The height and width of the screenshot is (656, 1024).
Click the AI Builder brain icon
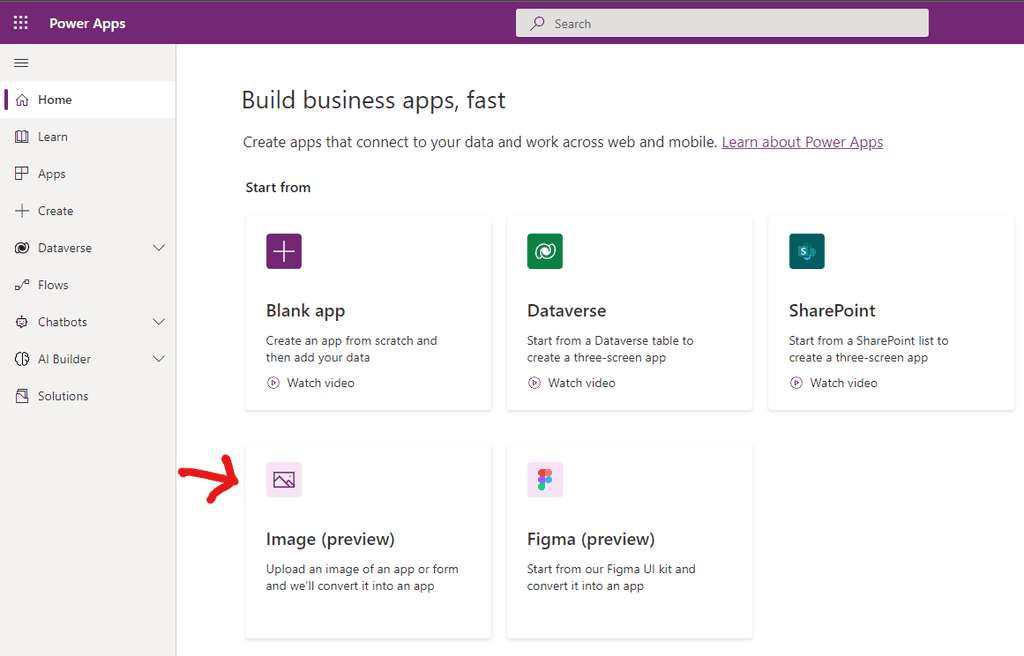click(x=22, y=359)
